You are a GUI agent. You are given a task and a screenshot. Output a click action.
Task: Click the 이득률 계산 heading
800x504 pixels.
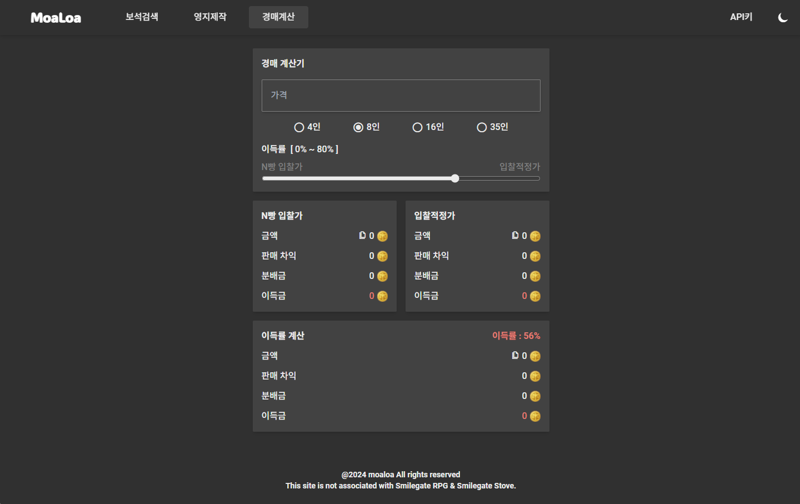coord(283,336)
